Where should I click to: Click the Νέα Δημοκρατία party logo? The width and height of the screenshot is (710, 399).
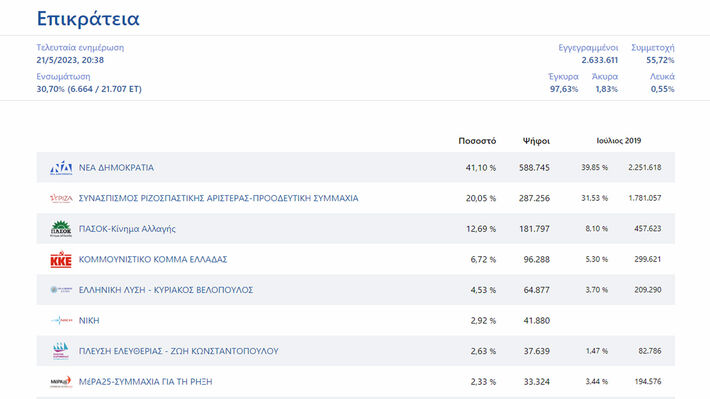point(61,168)
